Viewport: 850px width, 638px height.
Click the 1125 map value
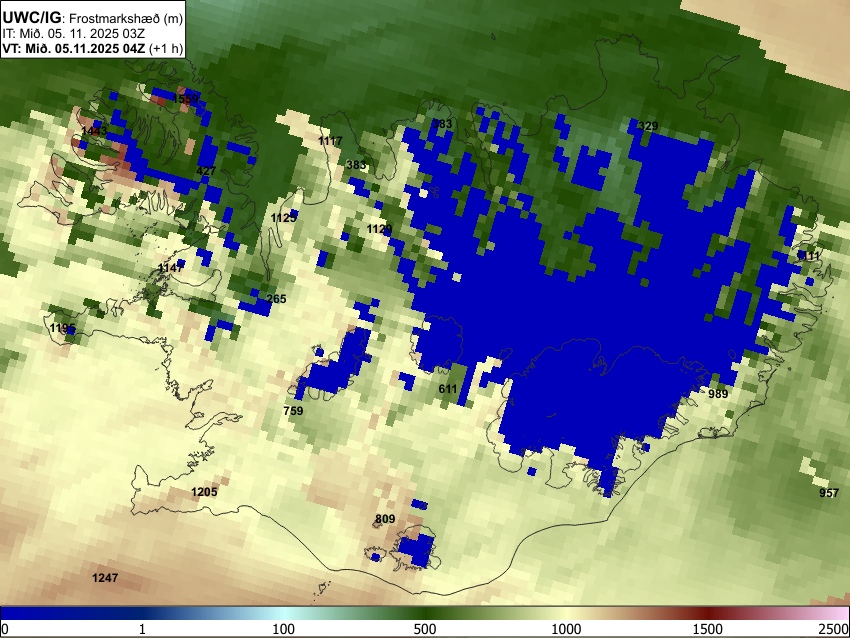[x=284, y=218]
